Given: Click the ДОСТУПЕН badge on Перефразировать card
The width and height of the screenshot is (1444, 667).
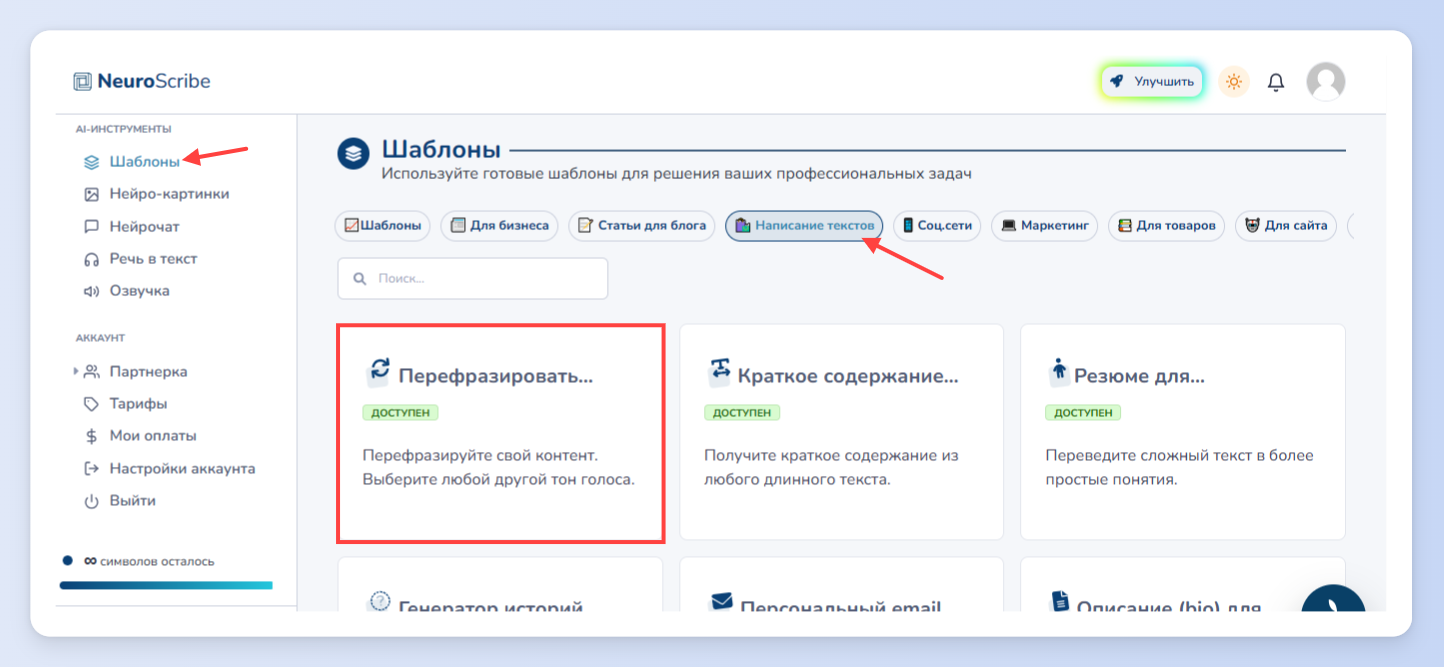Looking at the screenshot, I should tap(400, 412).
